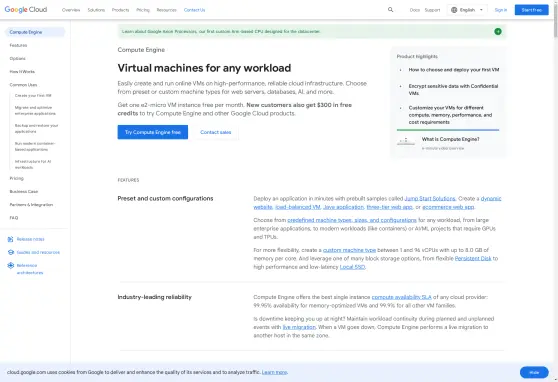This screenshot has width=558, height=382.
Task: Open the Guides and resources link
Action: (x=38, y=252)
